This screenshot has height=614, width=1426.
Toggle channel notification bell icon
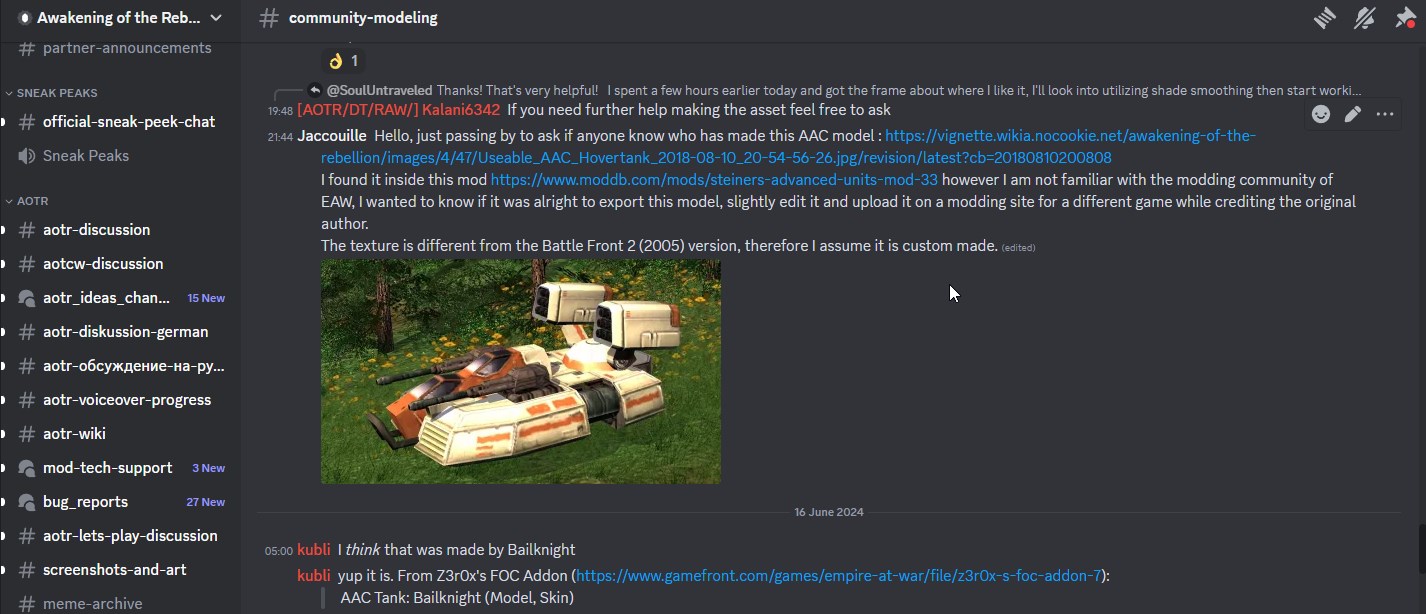[x=1365, y=18]
